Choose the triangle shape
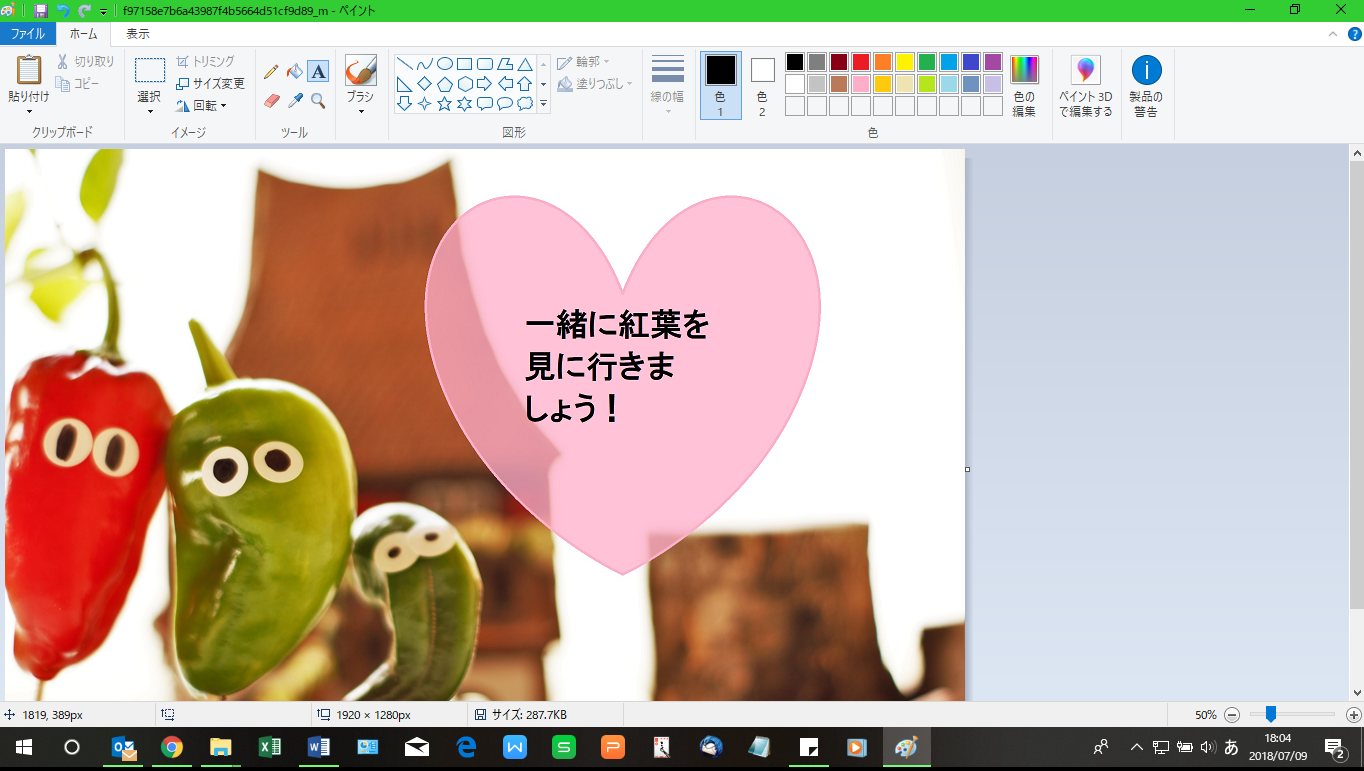Viewport: 1364px width, 771px height. (525, 64)
